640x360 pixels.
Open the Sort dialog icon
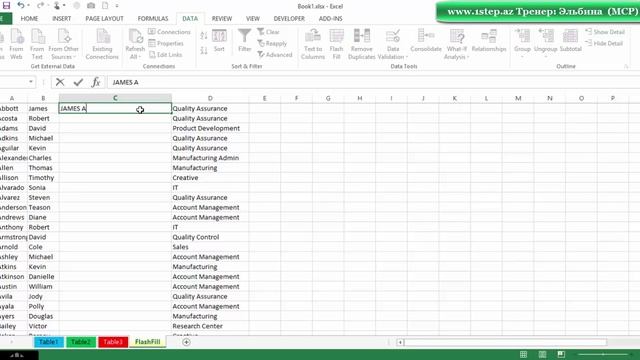219,41
